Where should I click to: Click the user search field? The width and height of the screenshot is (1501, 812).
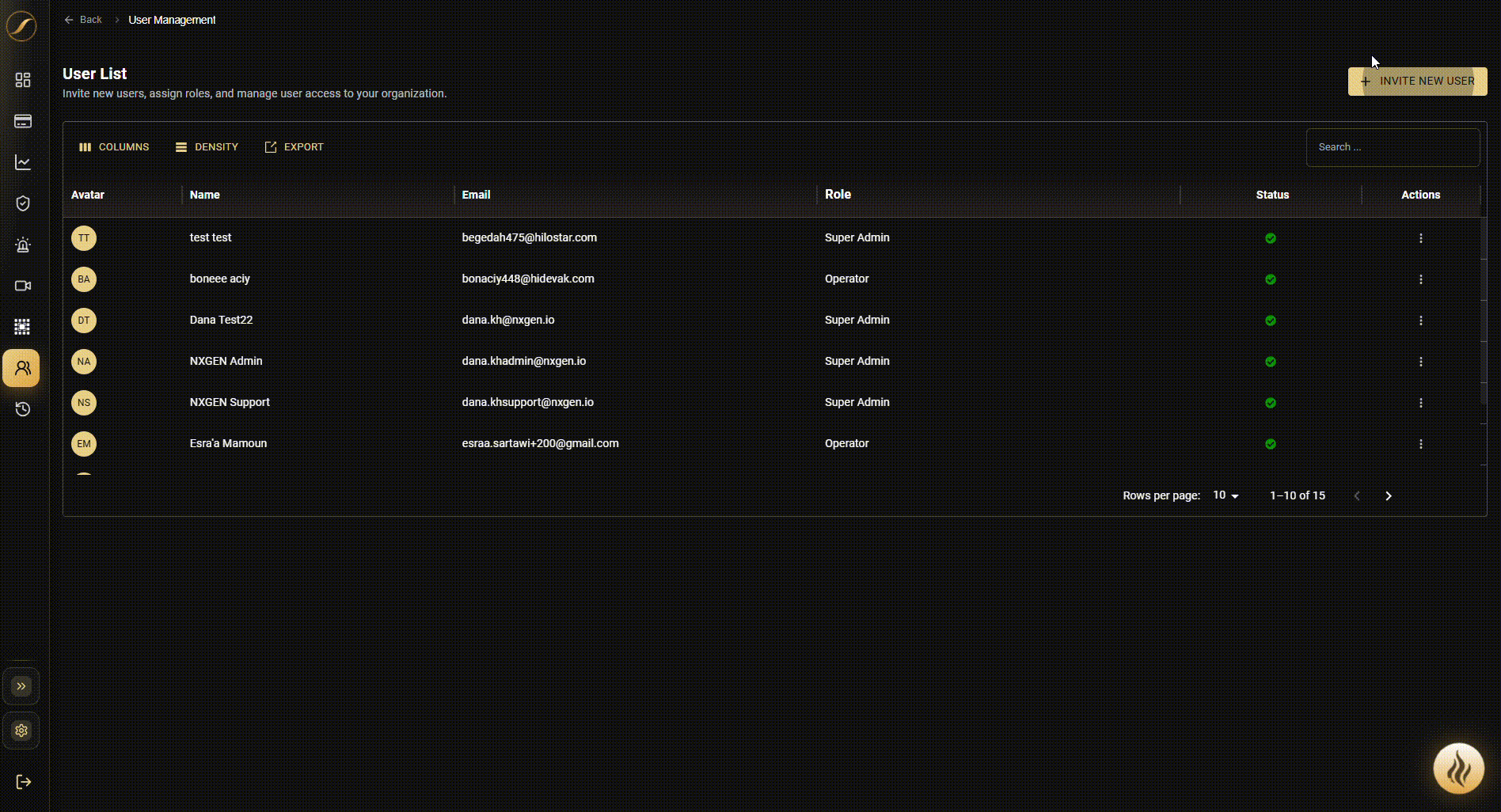coord(1393,147)
